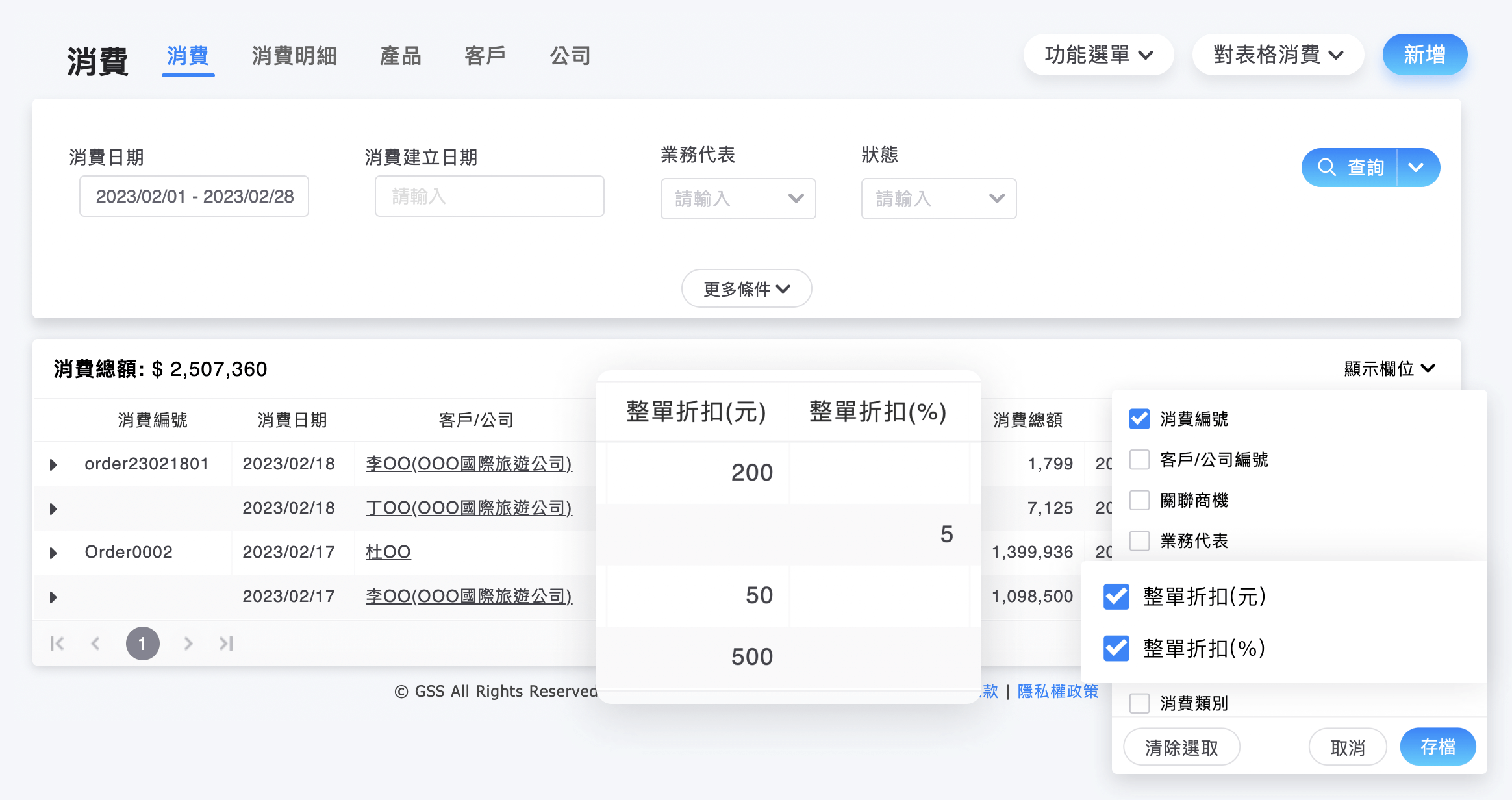Enable the 客戶/公司編號 column checkbox
The width and height of the screenshot is (1512, 800).
pyautogui.click(x=1139, y=460)
